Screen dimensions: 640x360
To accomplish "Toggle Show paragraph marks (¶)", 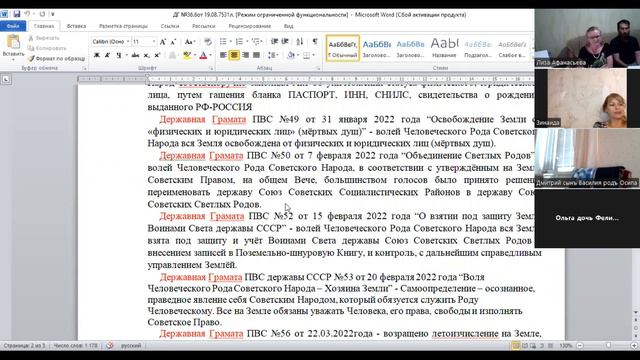I will coord(315,42).
